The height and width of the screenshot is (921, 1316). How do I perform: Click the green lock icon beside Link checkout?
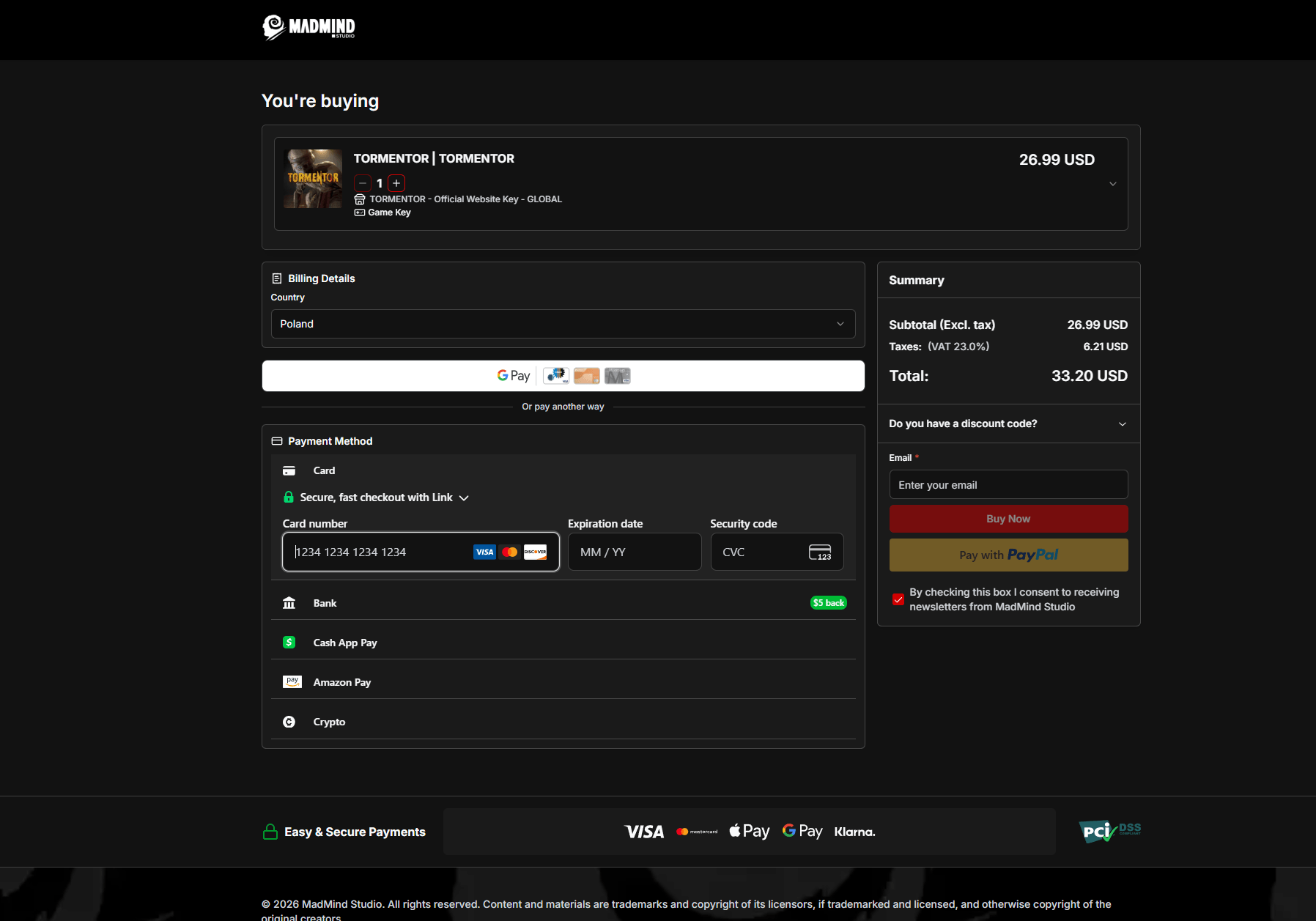289,497
